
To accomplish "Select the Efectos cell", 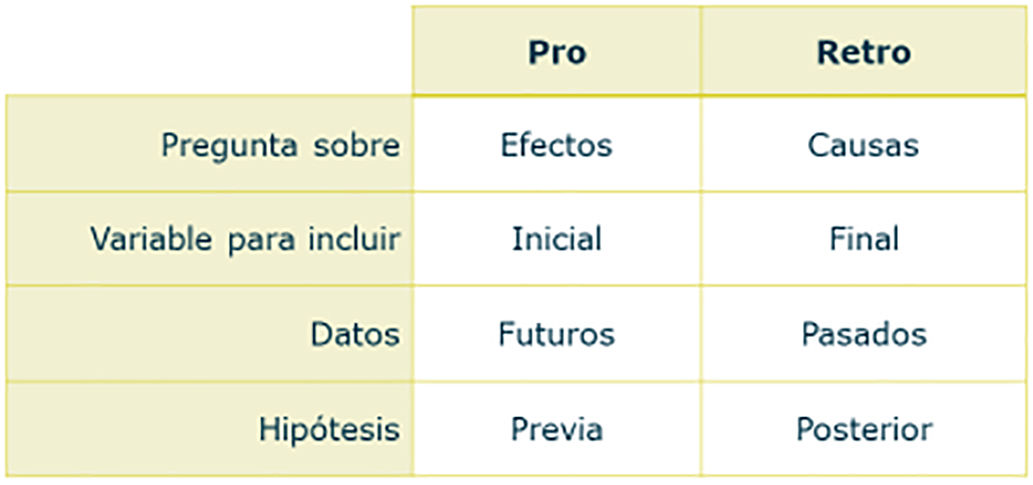I will (556, 146).
